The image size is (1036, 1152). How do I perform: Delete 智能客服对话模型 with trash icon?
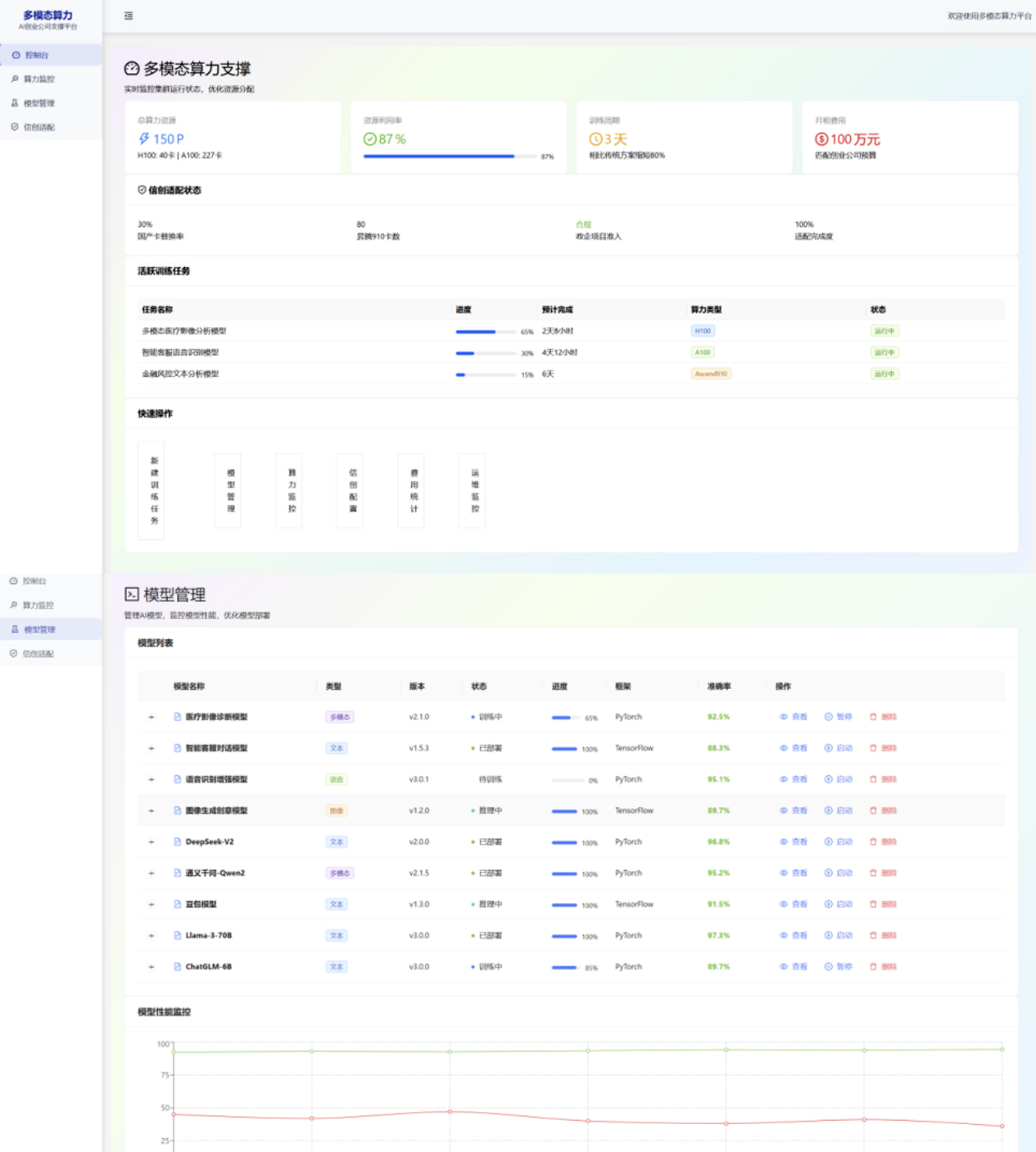click(884, 748)
